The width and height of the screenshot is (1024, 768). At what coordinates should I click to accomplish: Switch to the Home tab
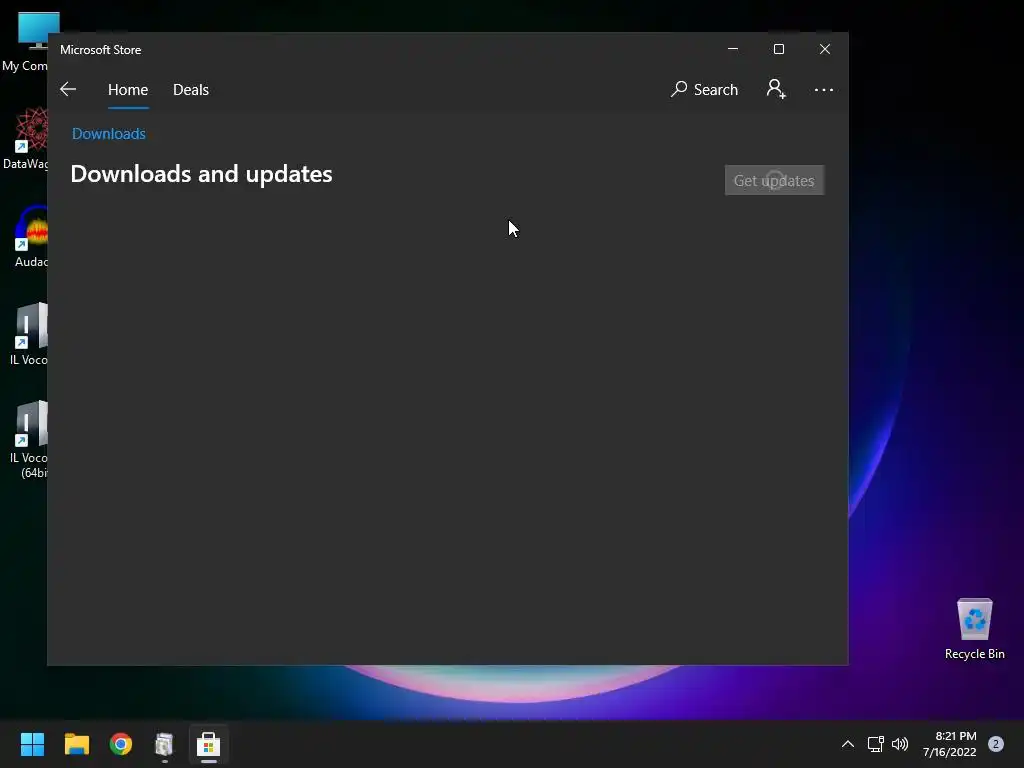pyautogui.click(x=128, y=89)
